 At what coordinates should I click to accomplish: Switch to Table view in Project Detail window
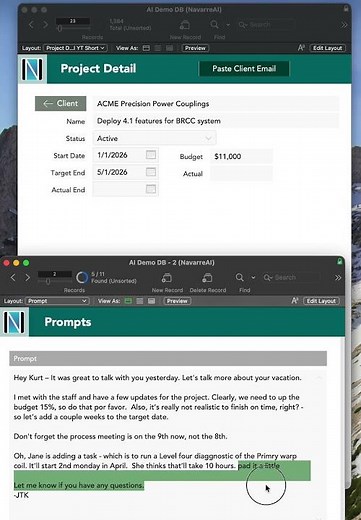(169, 48)
